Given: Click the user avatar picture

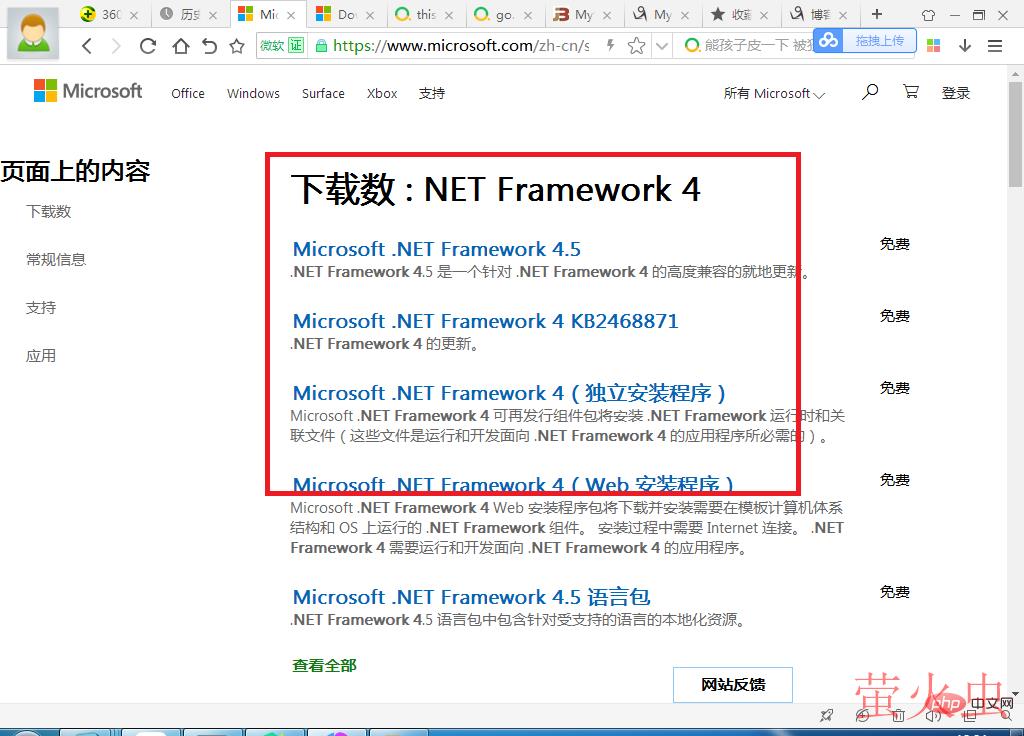Looking at the screenshot, I should (x=33, y=33).
